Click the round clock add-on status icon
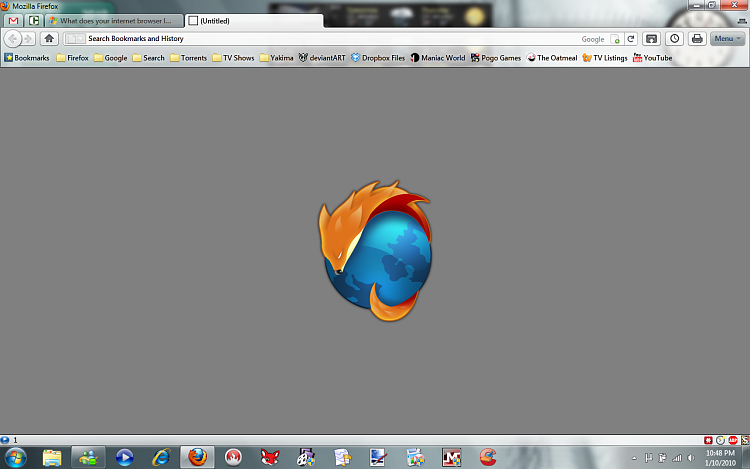750x469 pixels. 720,440
